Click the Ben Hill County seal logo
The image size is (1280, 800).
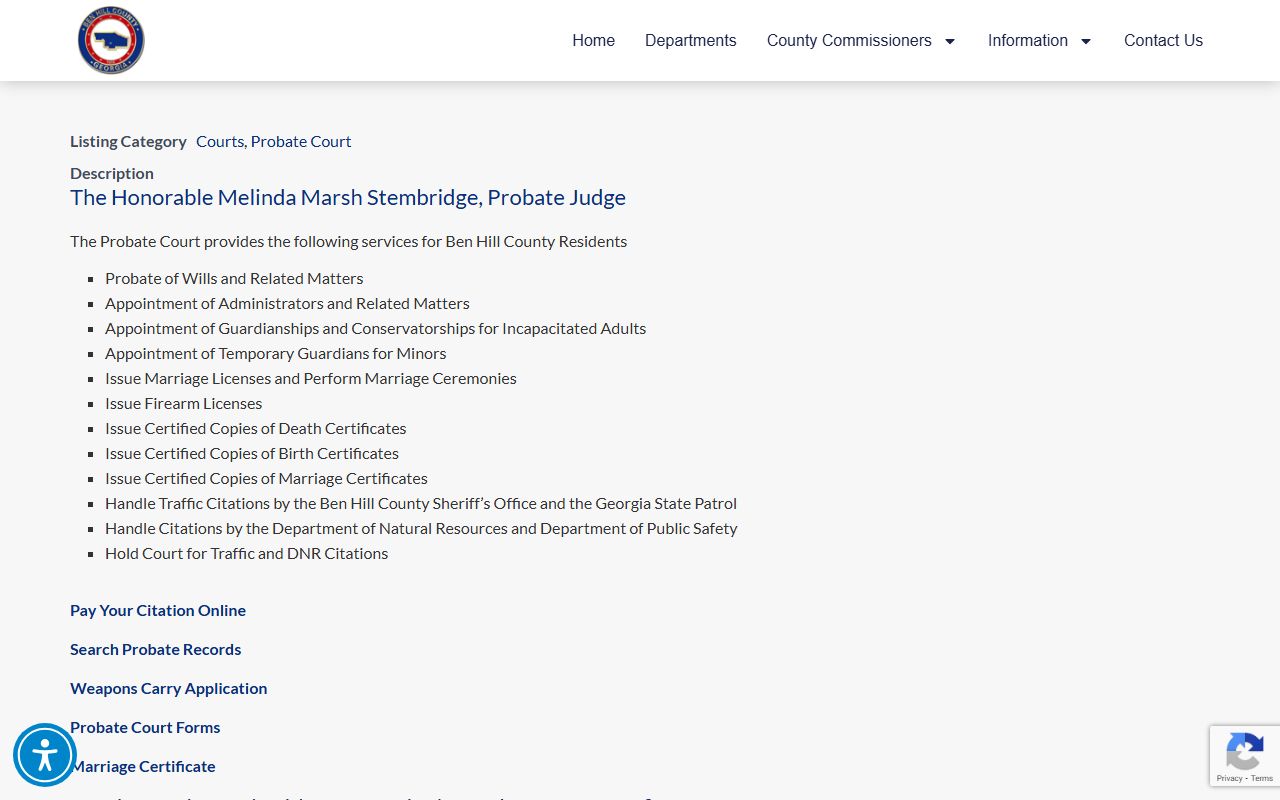(111, 40)
